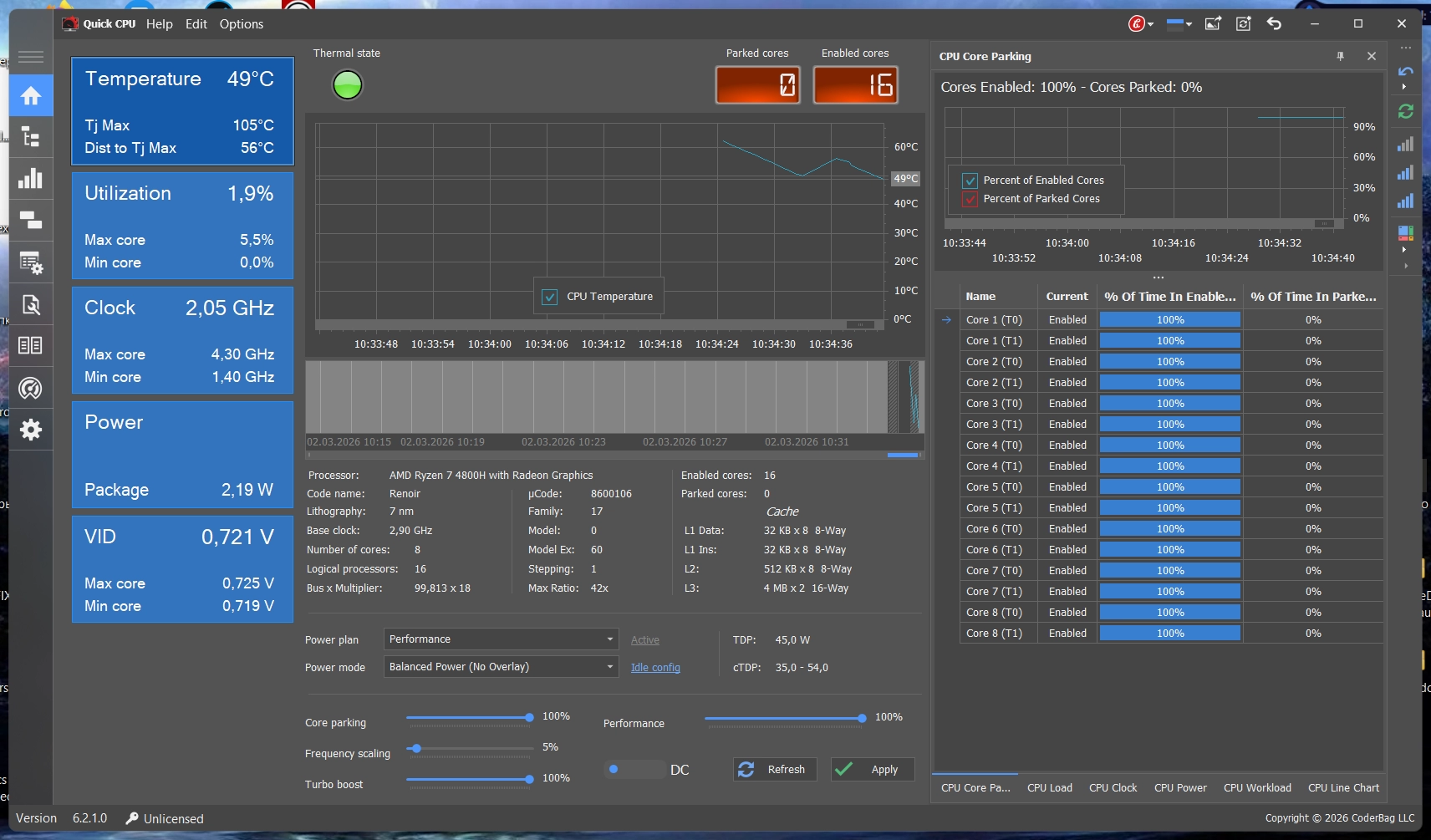Pin the CPU Core Parking panel
The width and height of the screenshot is (1431, 840).
(1341, 57)
